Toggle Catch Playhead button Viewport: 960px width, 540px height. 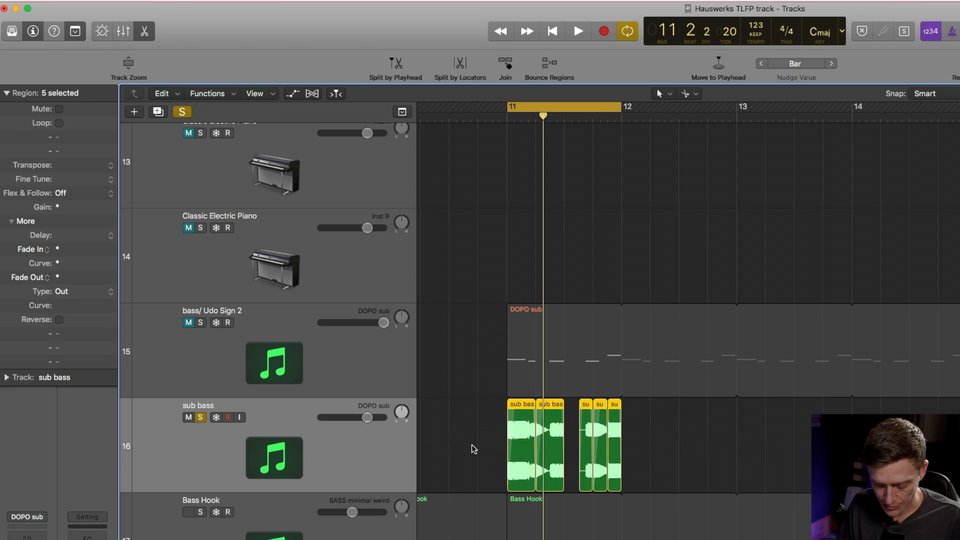[336, 94]
